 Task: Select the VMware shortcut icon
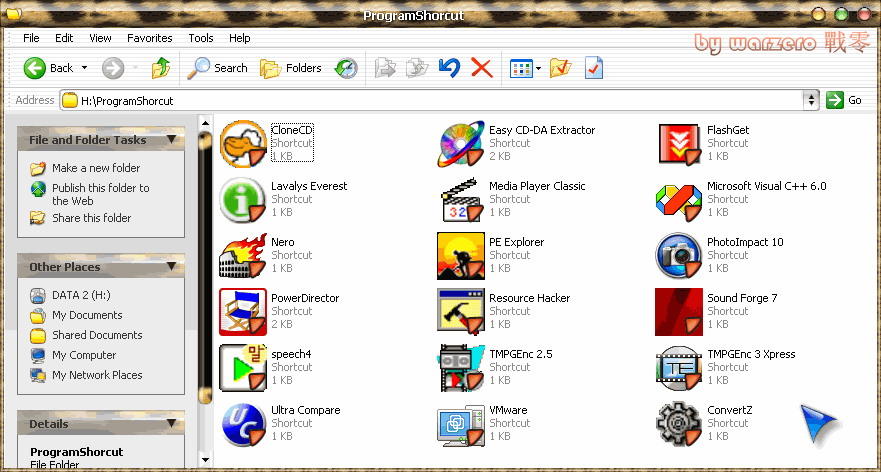pyautogui.click(x=461, y=424)
